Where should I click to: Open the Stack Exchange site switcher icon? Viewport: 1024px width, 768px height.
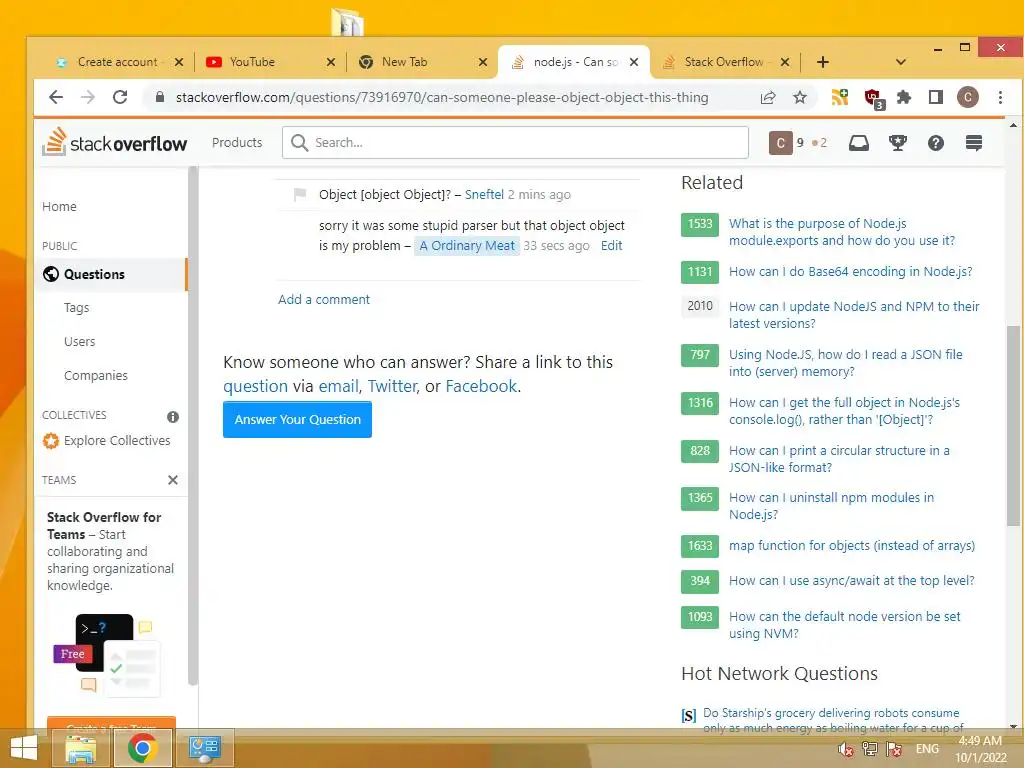point(974,143)
